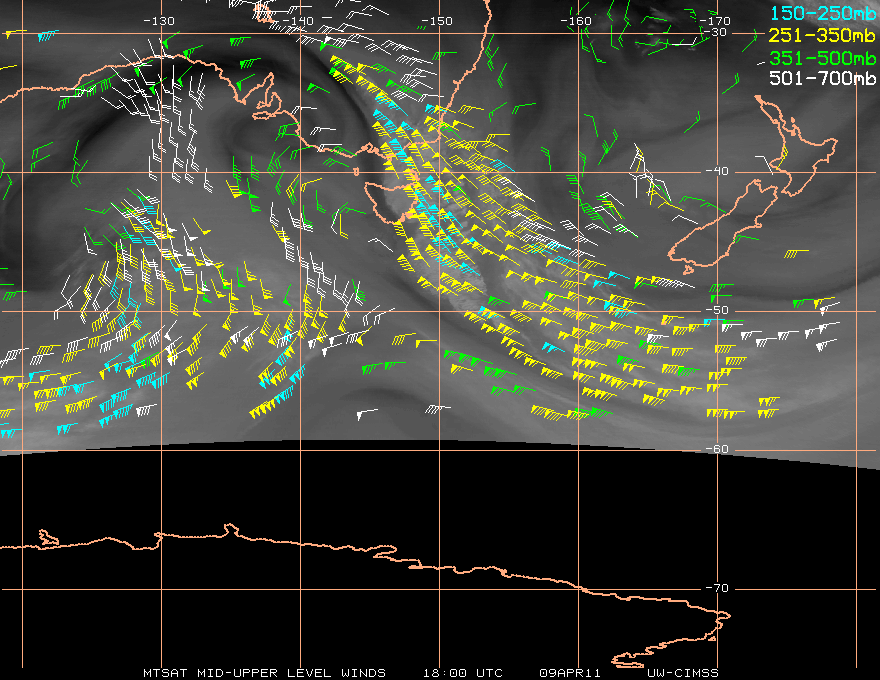
Task: Select the white 501-700mb legend label
Action: (822, 78)
